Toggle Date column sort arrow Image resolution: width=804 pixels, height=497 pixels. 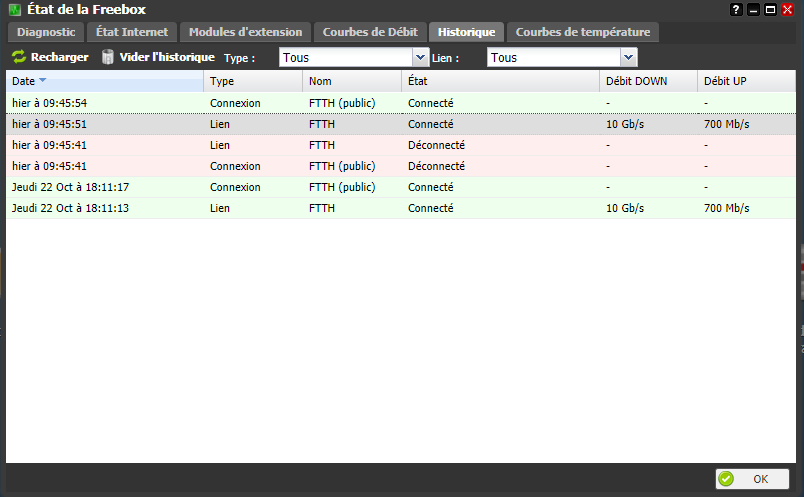(x=43, y=81)
